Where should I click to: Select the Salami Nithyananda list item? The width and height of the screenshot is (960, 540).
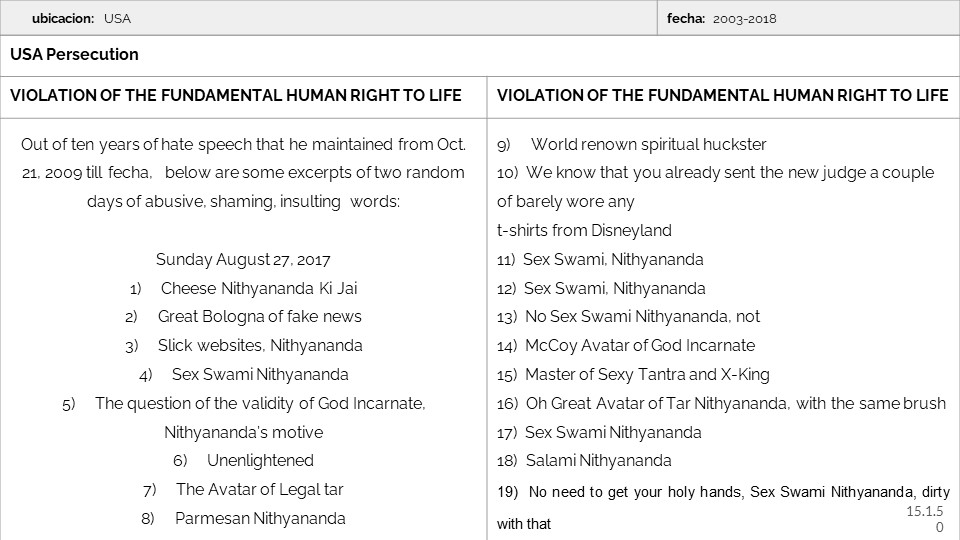tap(597, 461)
